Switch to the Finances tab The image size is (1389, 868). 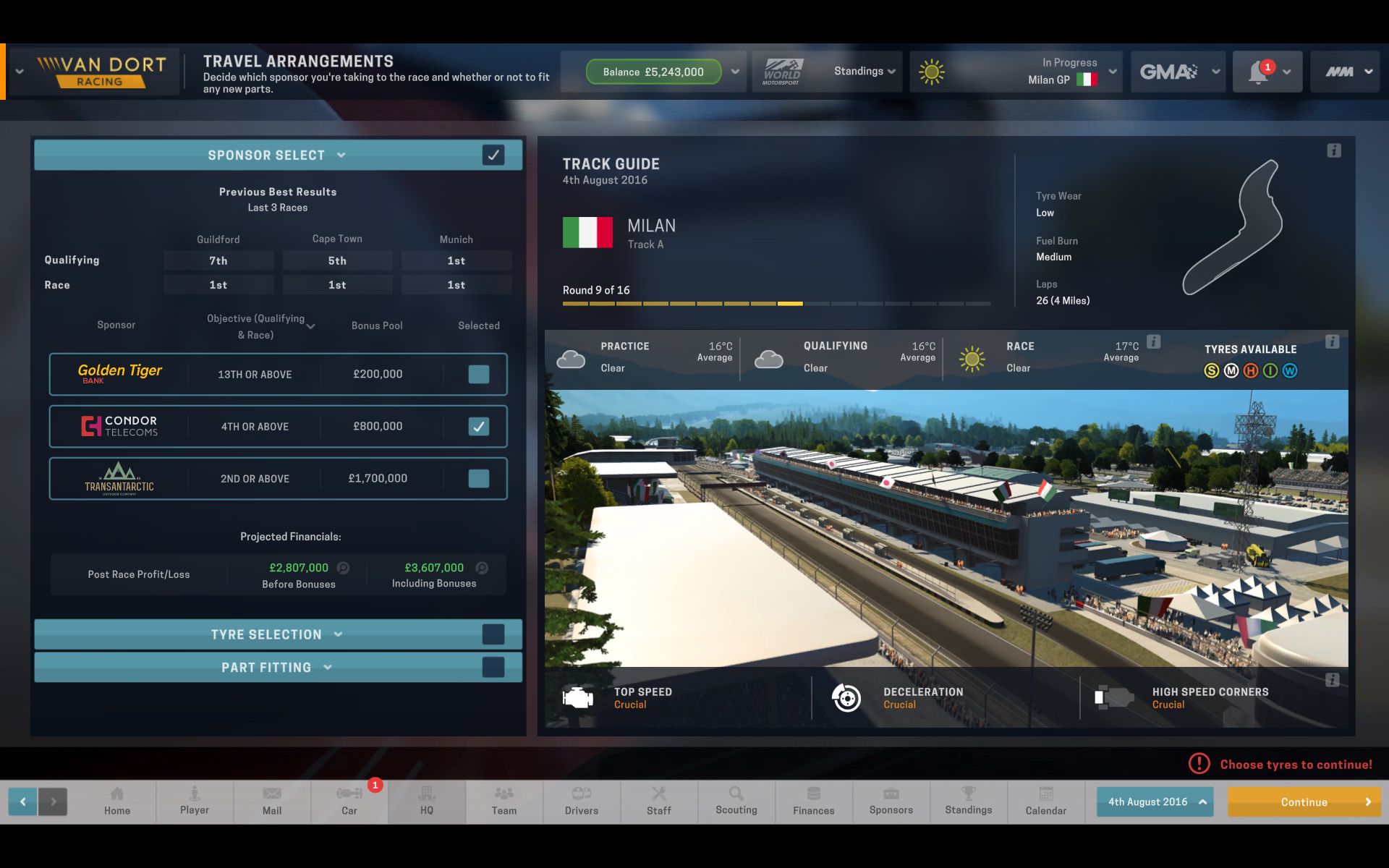813,801
